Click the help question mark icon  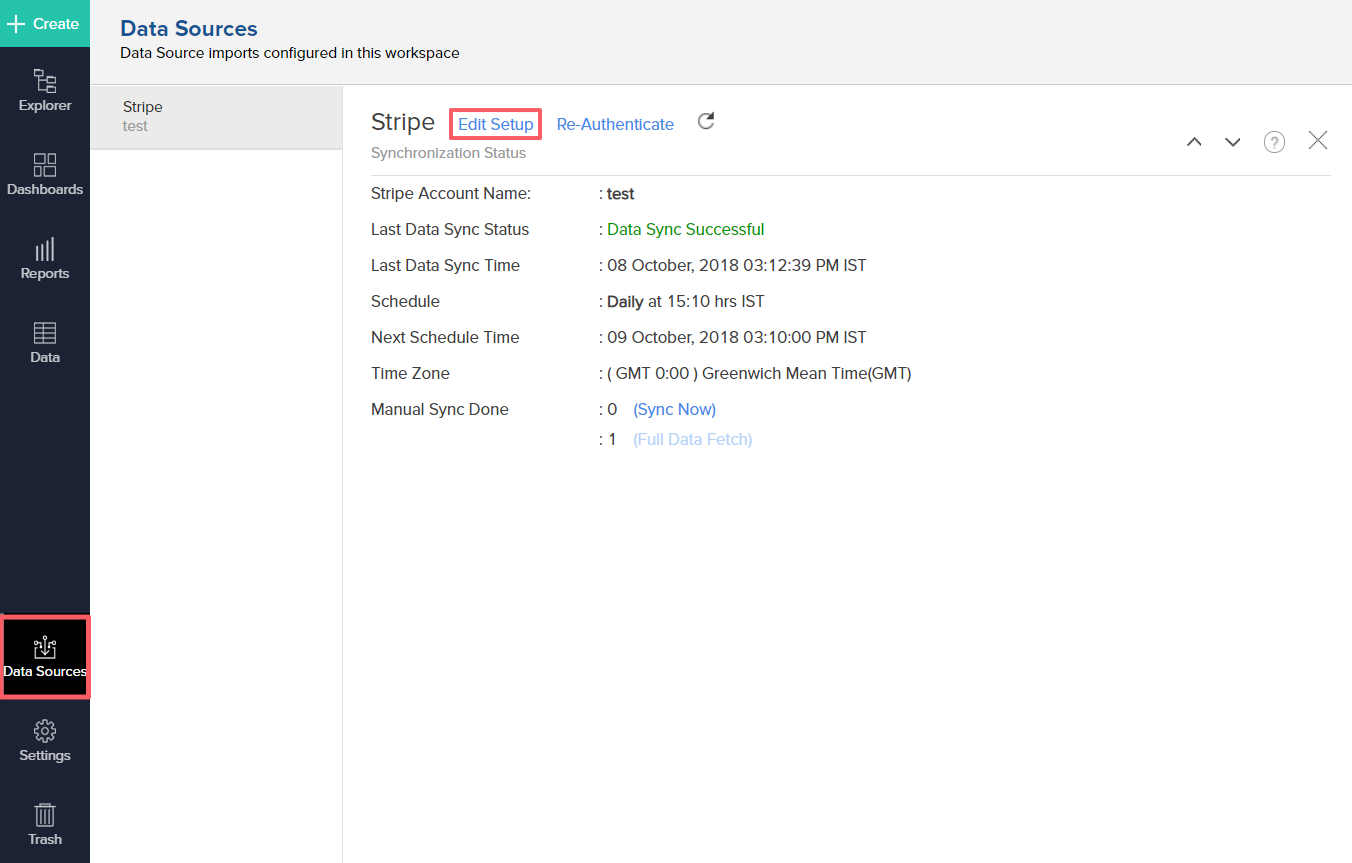pos(1274,142)
